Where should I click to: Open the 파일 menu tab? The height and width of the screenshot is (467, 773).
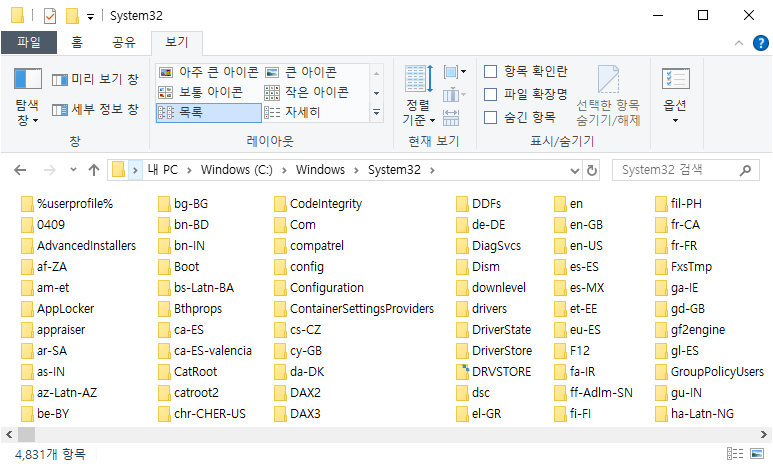click(29, 42)
